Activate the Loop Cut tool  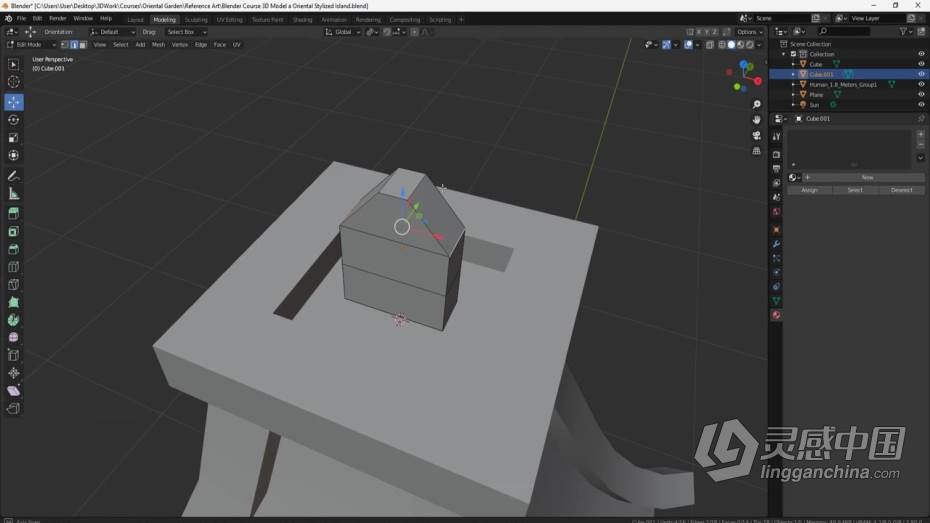pyautogui.click(x=14, y=267)
